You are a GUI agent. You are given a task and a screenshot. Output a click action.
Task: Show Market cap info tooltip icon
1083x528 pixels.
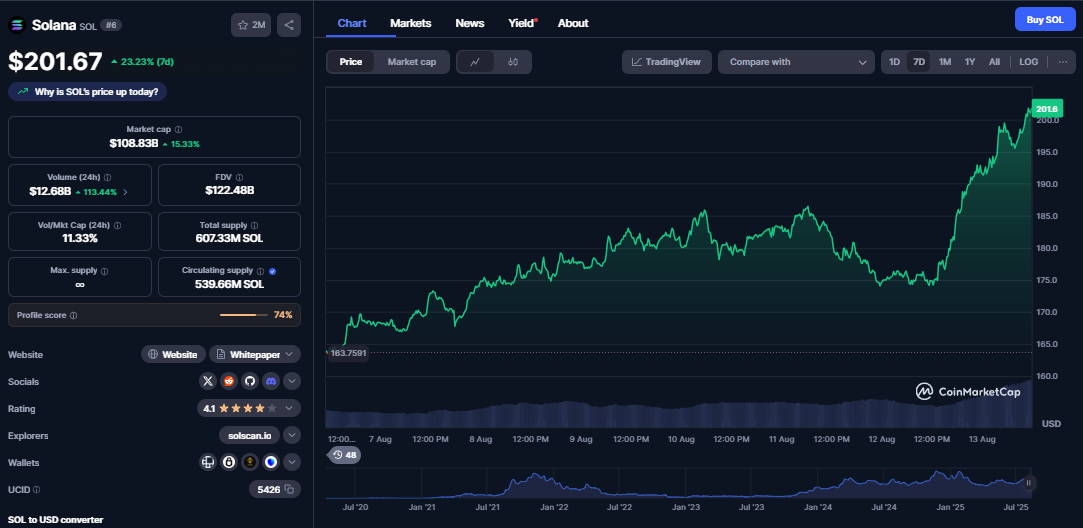pyautogui.click(x=179, y=129)
